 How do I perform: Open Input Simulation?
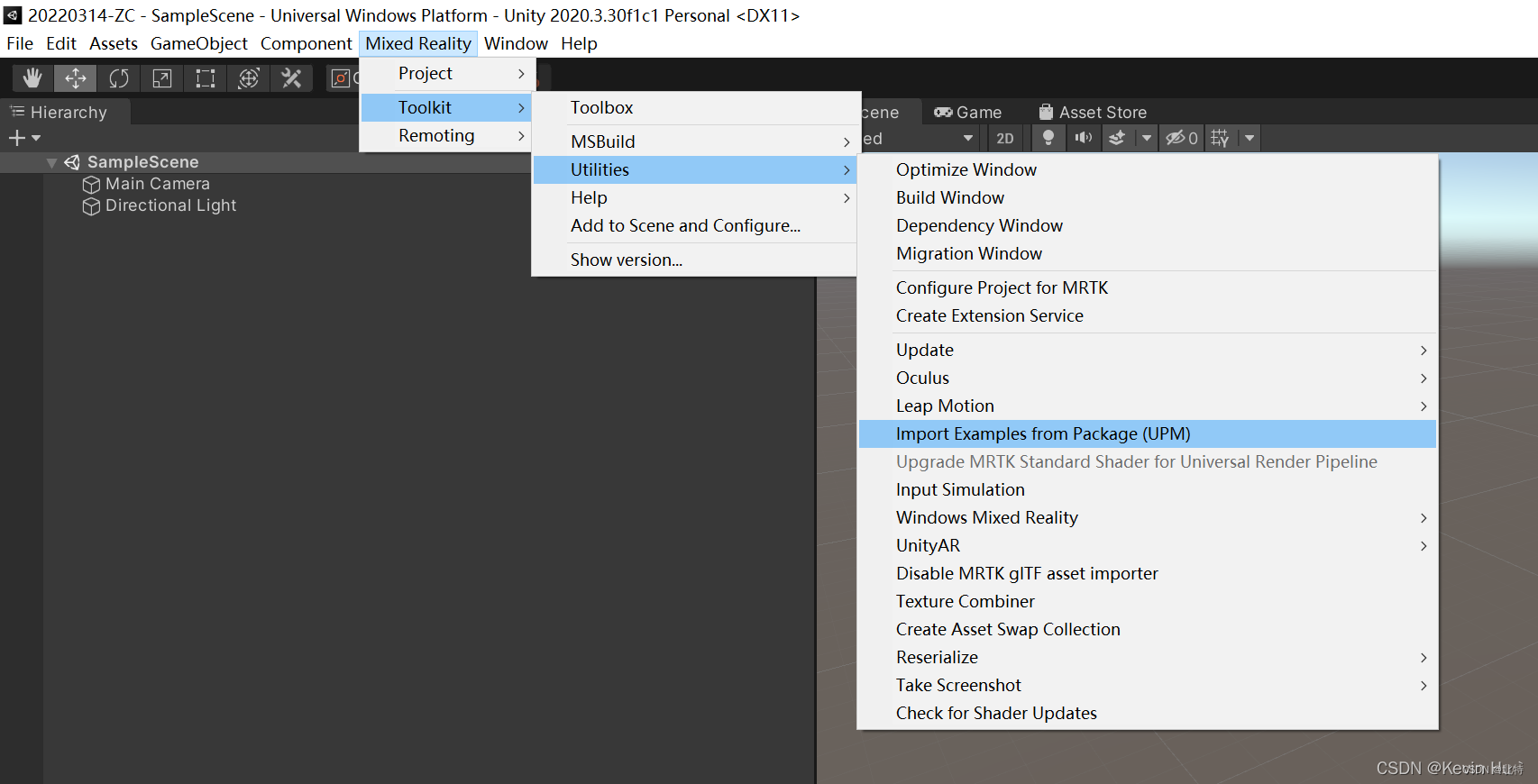click(x=1148, y=489)
